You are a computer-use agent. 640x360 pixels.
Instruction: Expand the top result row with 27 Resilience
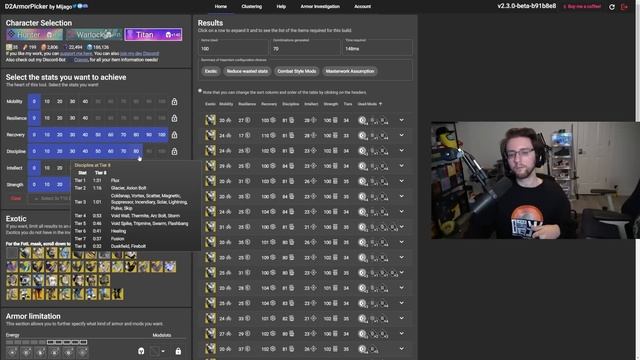402,120
